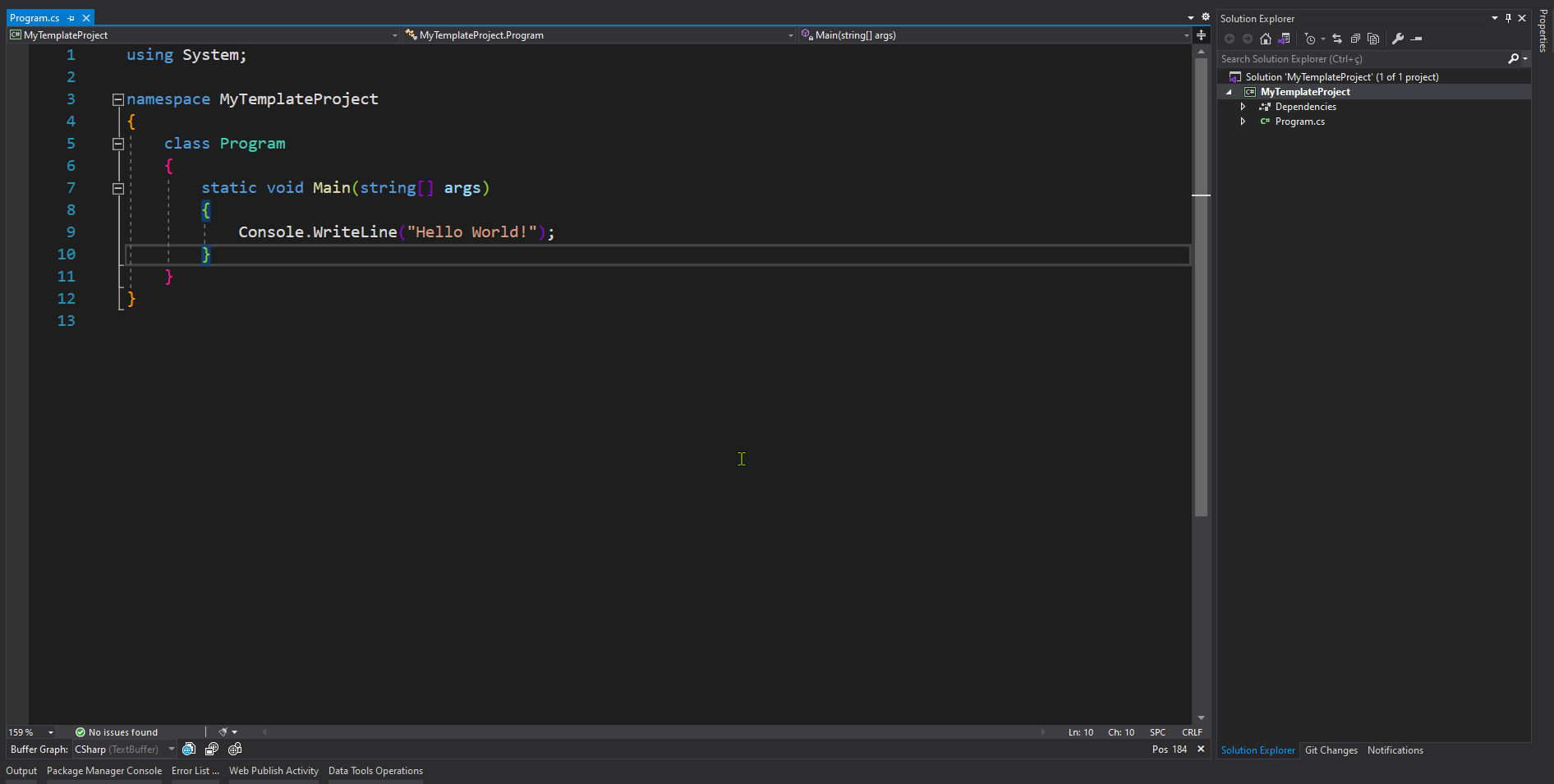1554x784 pixels.
Task: Click the Pending Changes Filter clock icon
Action: [1310, 39]
